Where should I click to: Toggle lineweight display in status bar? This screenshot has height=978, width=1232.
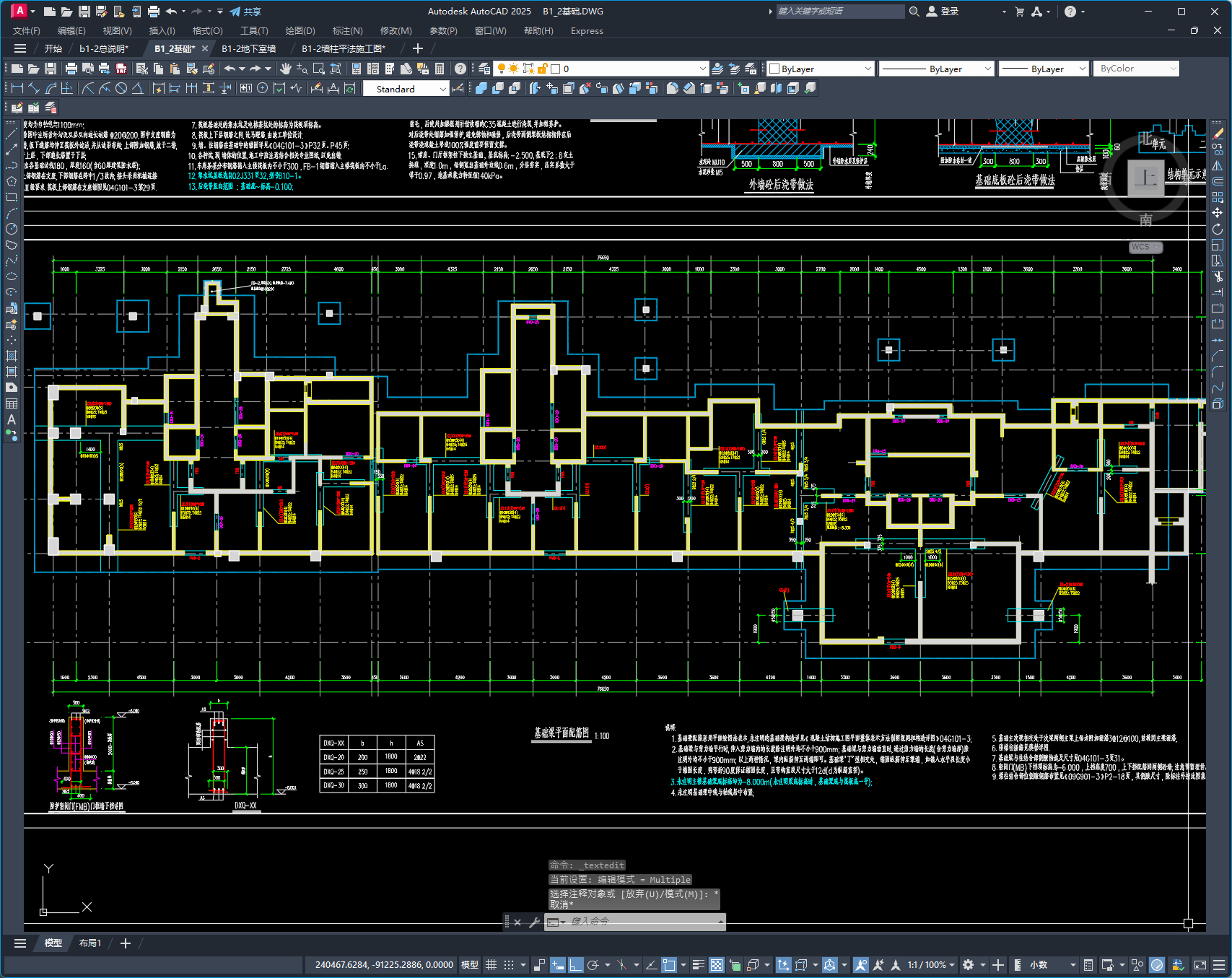(x=698, y=965)
